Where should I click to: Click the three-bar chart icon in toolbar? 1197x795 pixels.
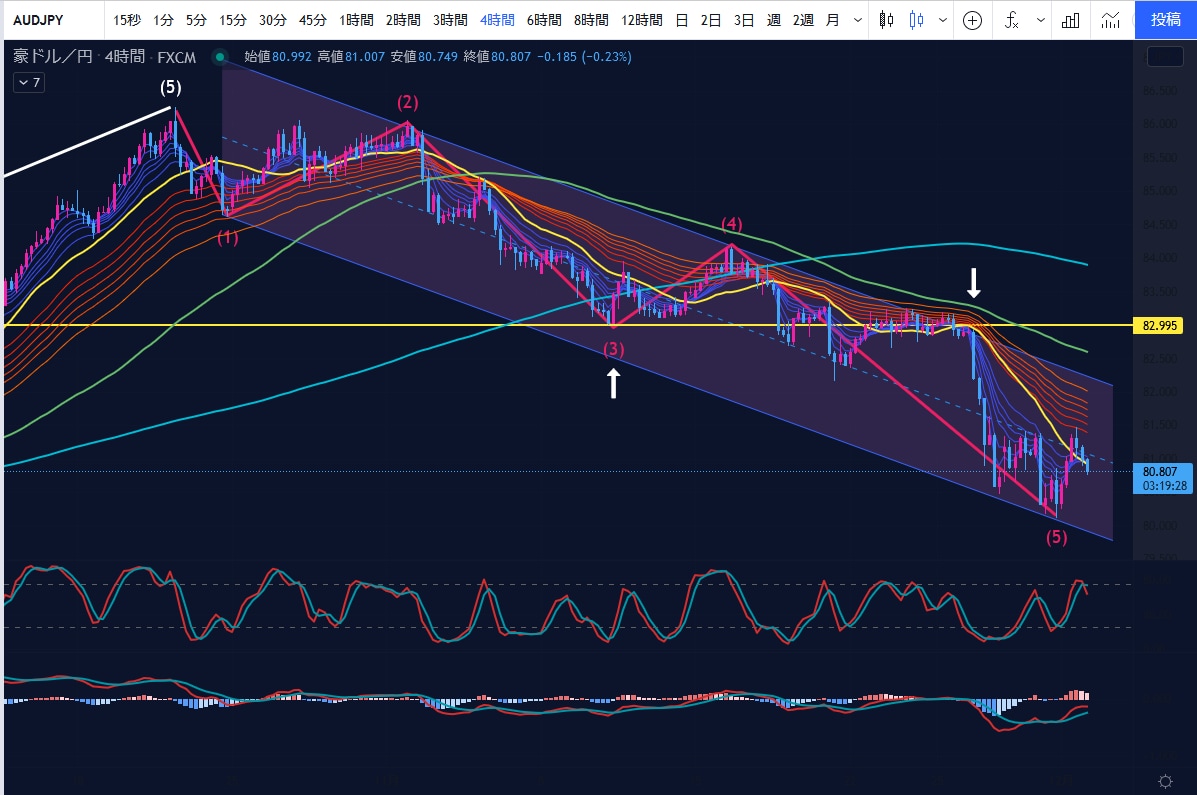(1070, 20)
